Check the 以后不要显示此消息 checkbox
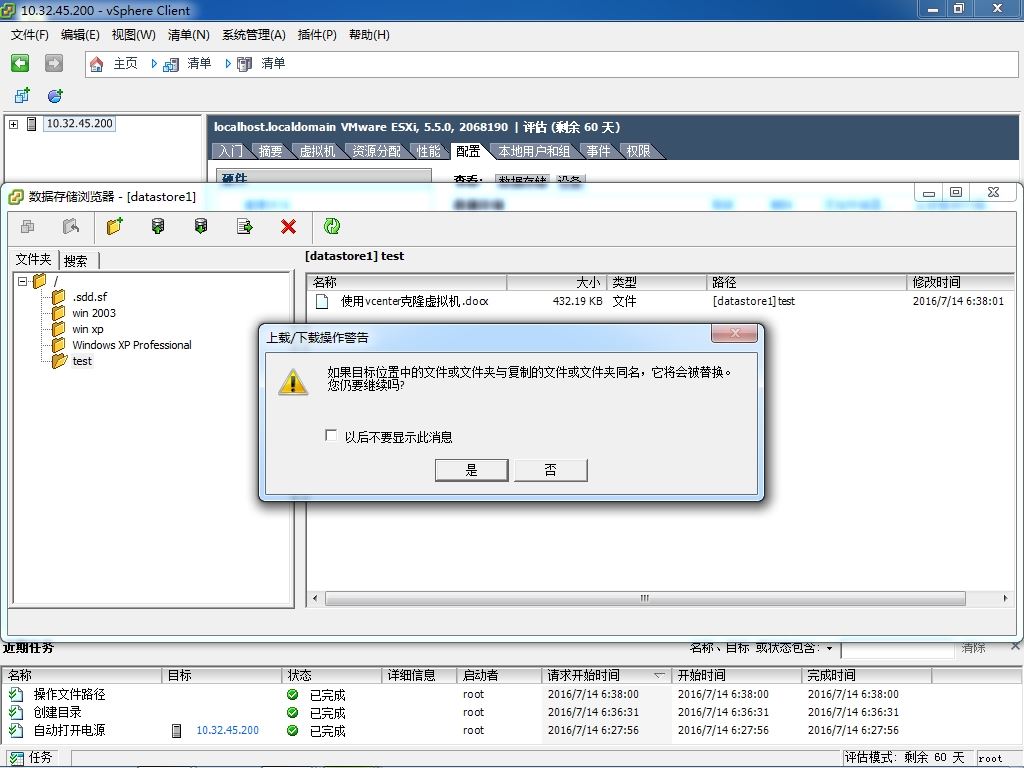 pos(331,435)
